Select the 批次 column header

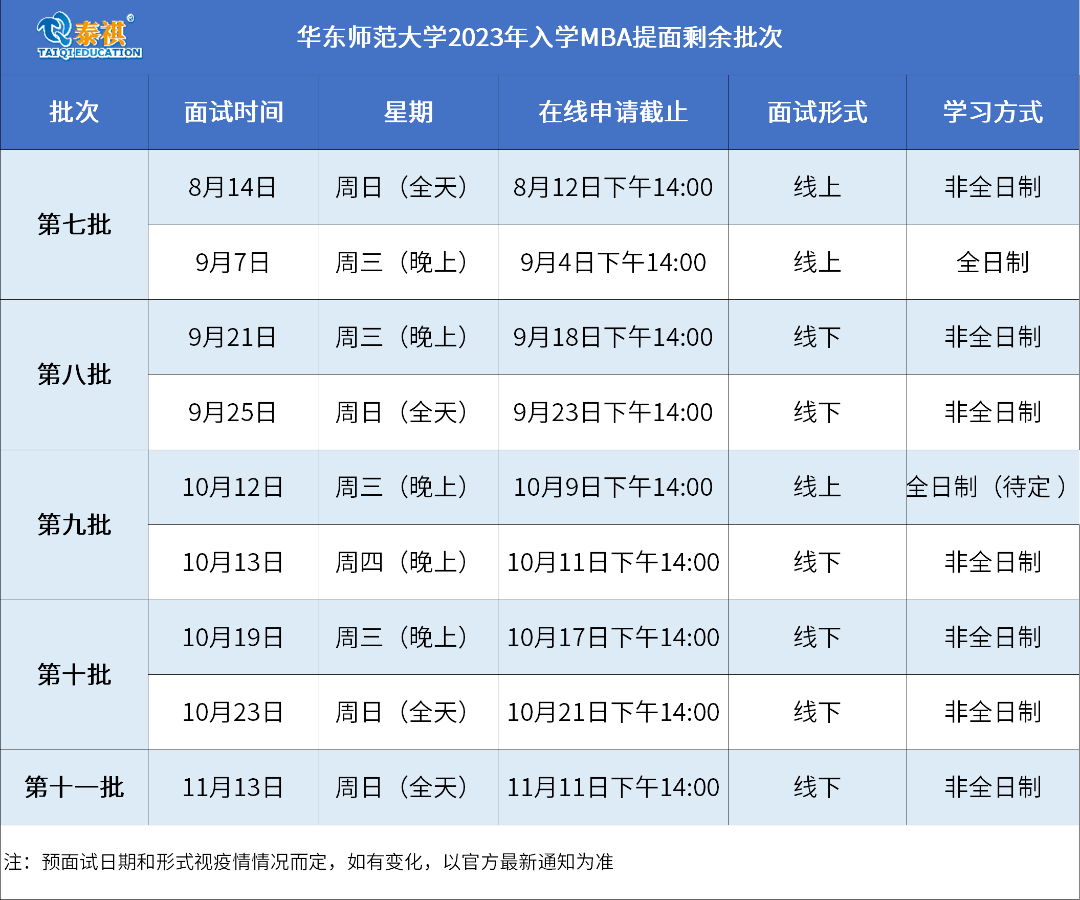[74, 112]
